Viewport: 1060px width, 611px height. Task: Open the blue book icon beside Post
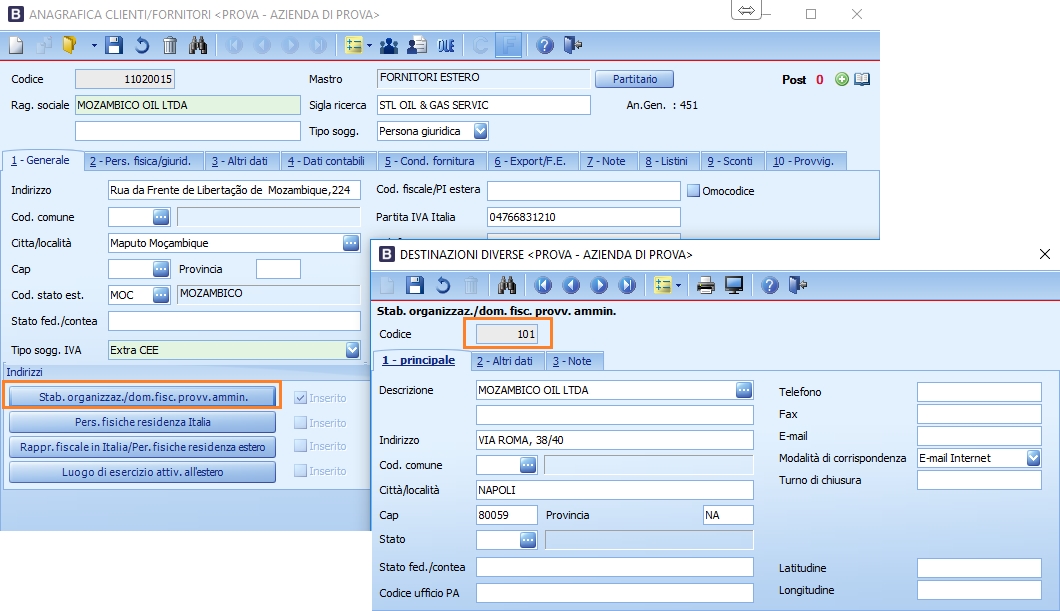coord(861,80)
